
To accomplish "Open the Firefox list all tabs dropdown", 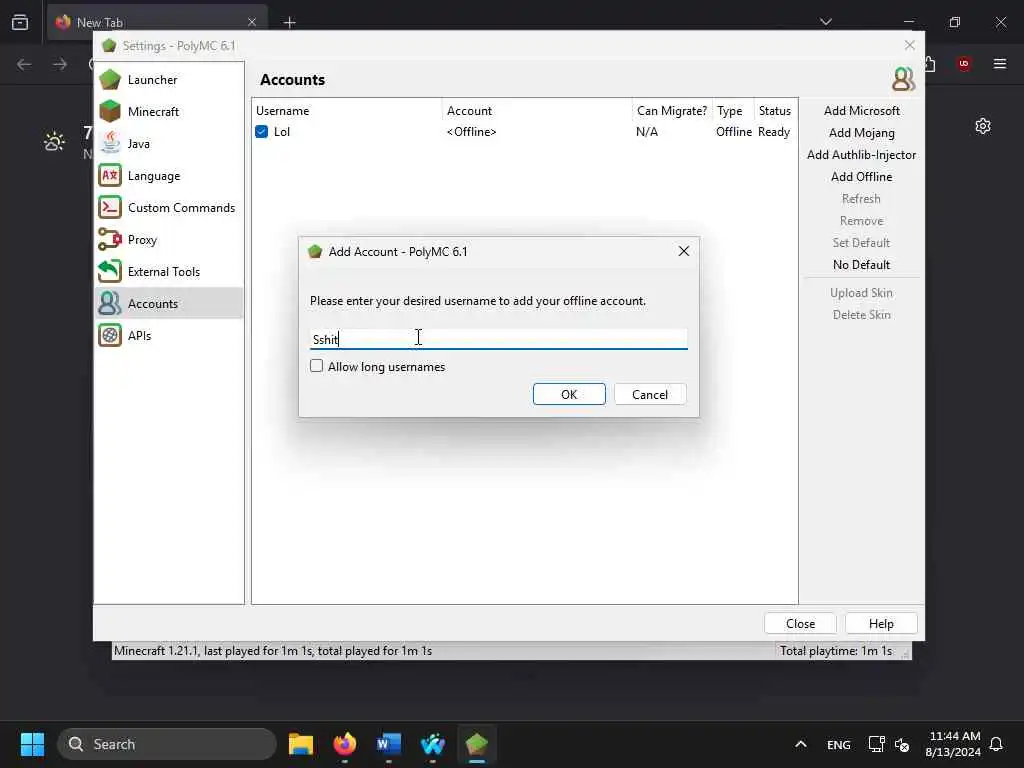I will click(825, 22).
